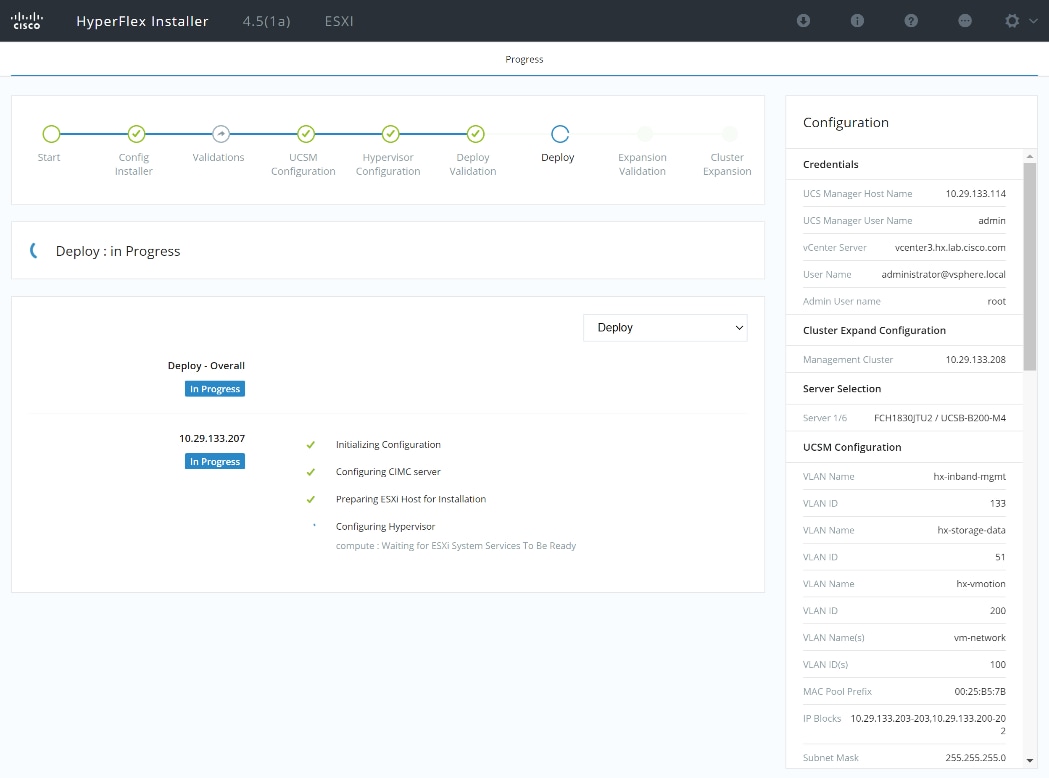
Task: Click the 4.5(1a) version label
Action: point(266,21)
